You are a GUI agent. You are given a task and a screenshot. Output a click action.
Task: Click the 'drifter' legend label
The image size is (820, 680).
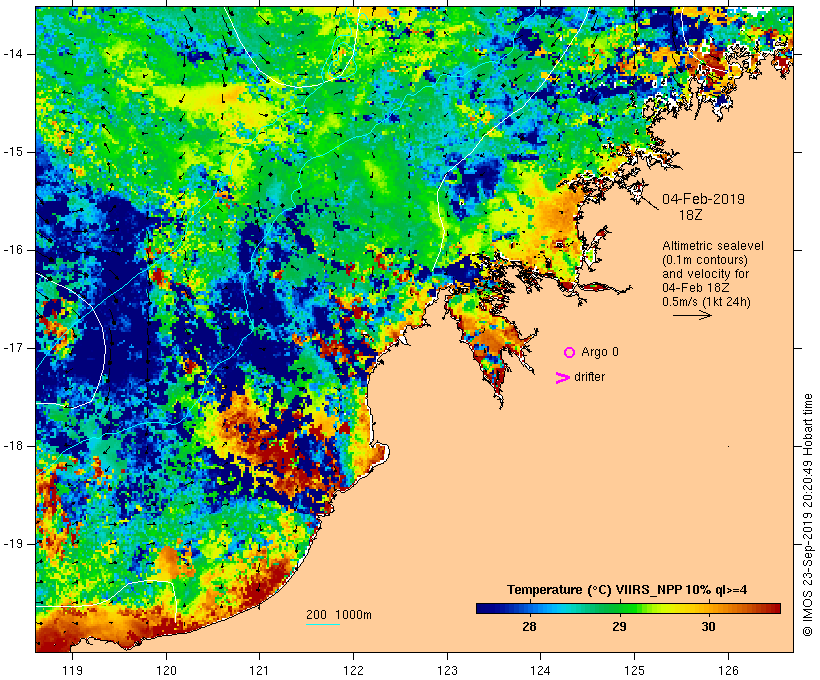[x=589, y=377]
